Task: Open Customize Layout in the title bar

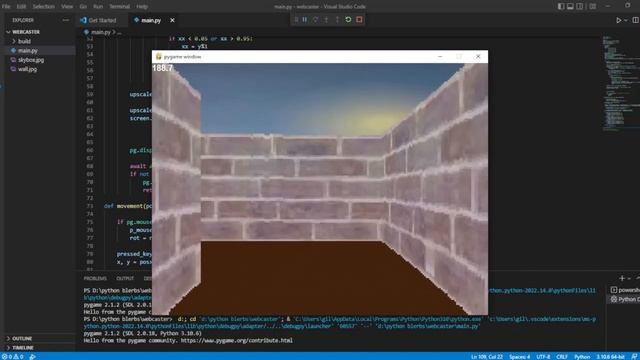Action: tap(593, 6)
